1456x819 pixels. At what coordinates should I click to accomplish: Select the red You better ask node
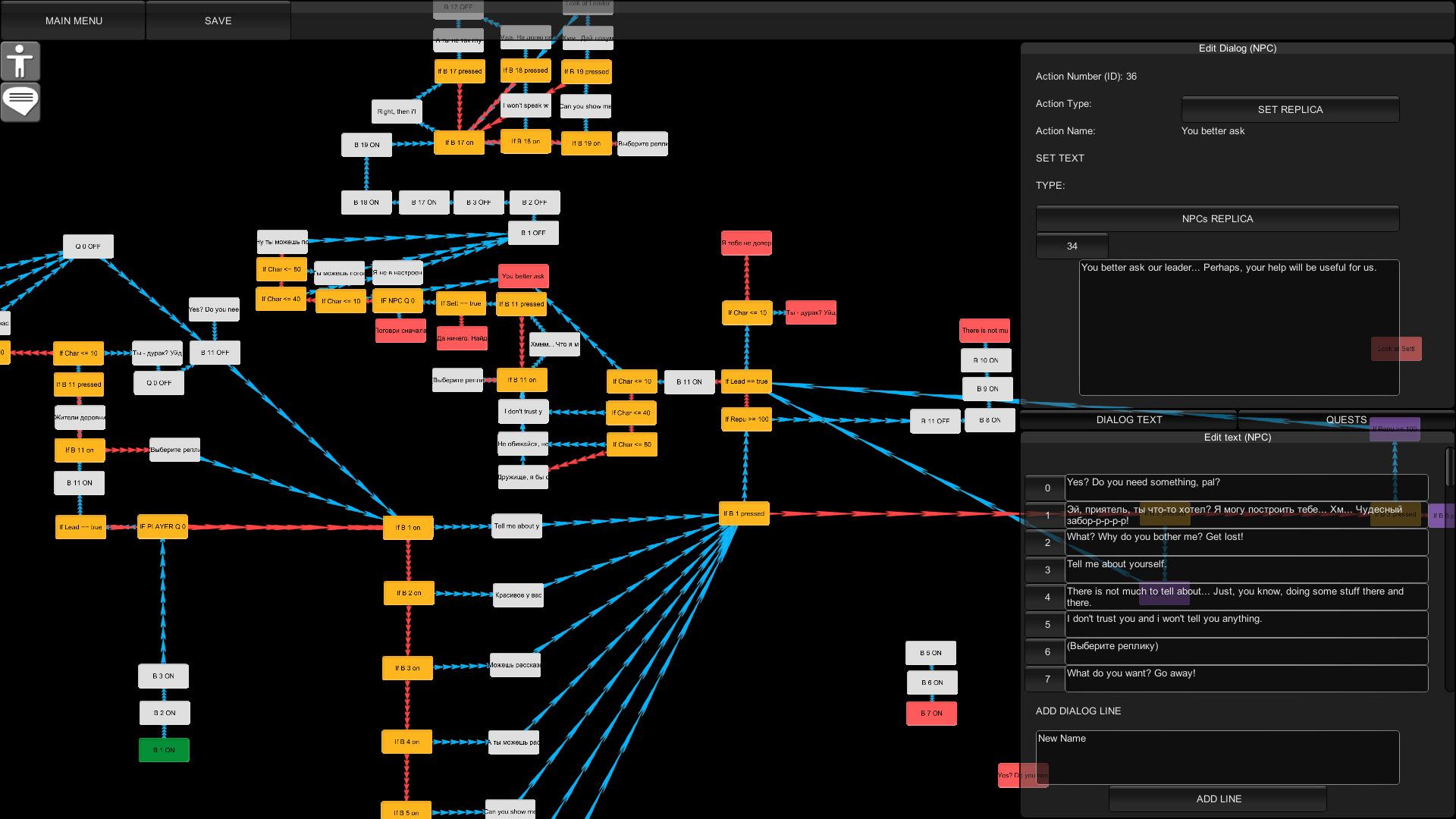click(523, 276)
